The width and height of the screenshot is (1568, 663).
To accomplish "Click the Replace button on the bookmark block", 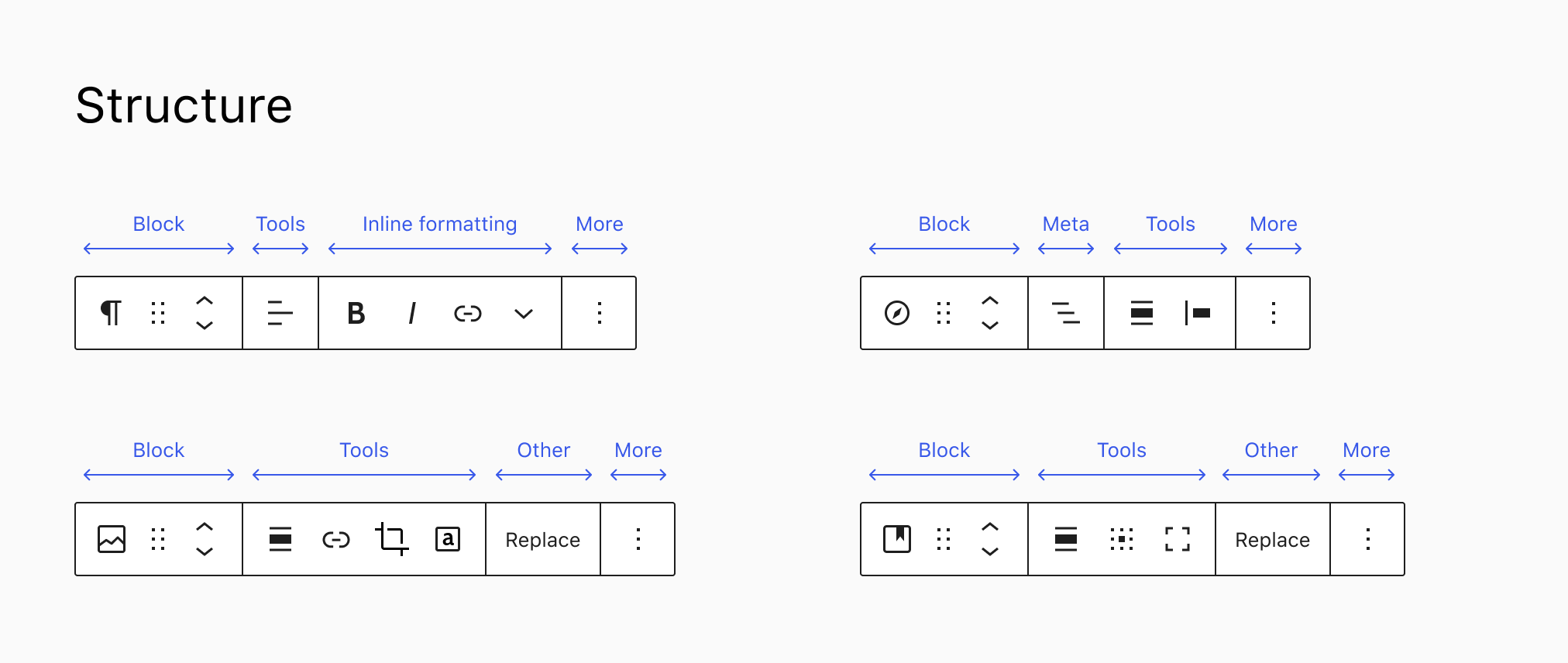I will coord(1271,539).
